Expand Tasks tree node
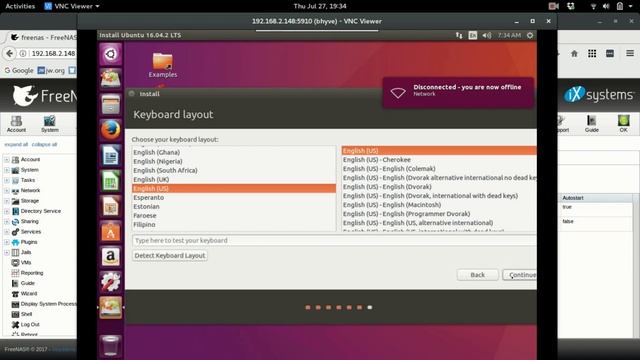This screenshot has height=360, width=640. pos(7,180)
